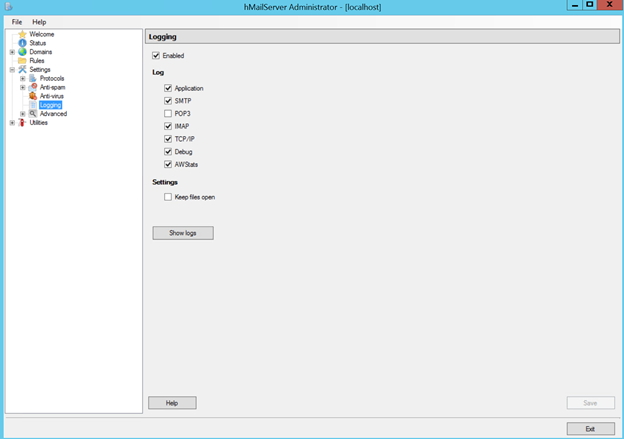Select Rules in the tree
Image resolution: width=624 pixels, height=439 pixels.
click(x=37, y=60)
